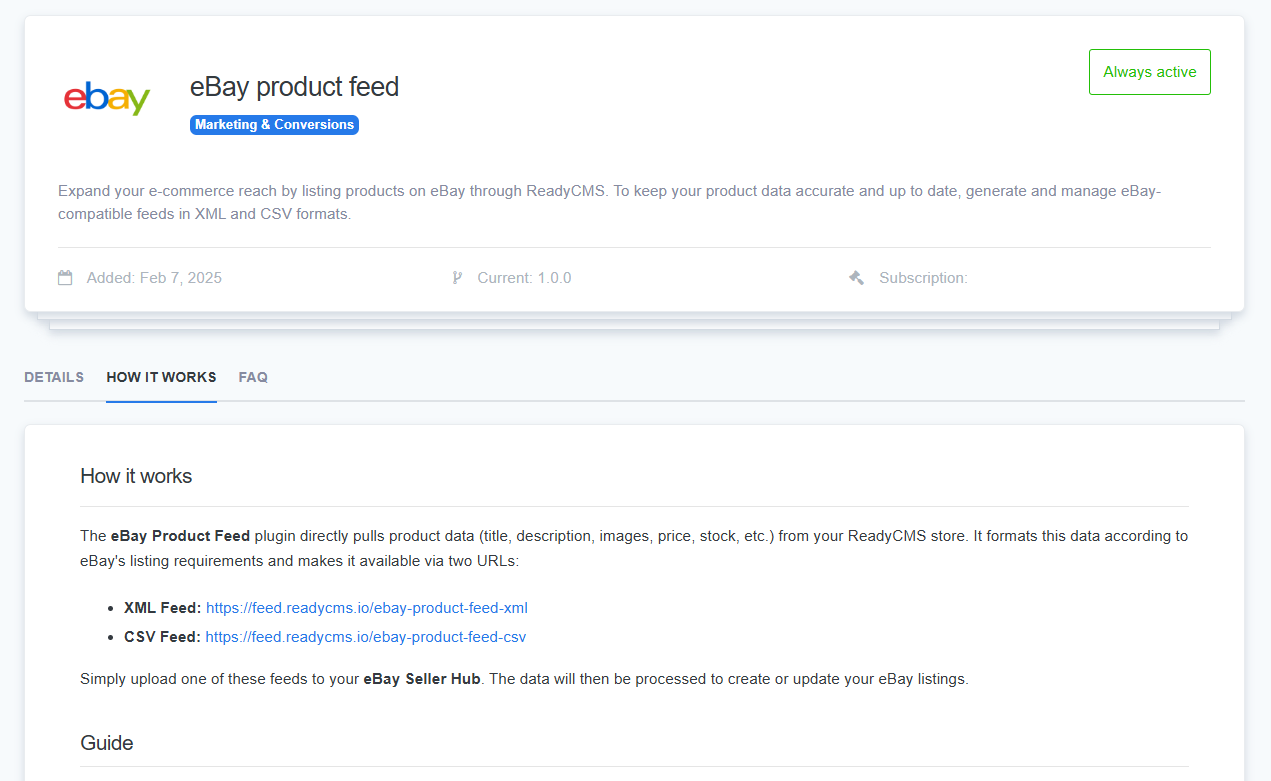This screenshot has width=1271, height=781.
Task: Click the CSV Feed: label
Action: (x=162, y=636)
